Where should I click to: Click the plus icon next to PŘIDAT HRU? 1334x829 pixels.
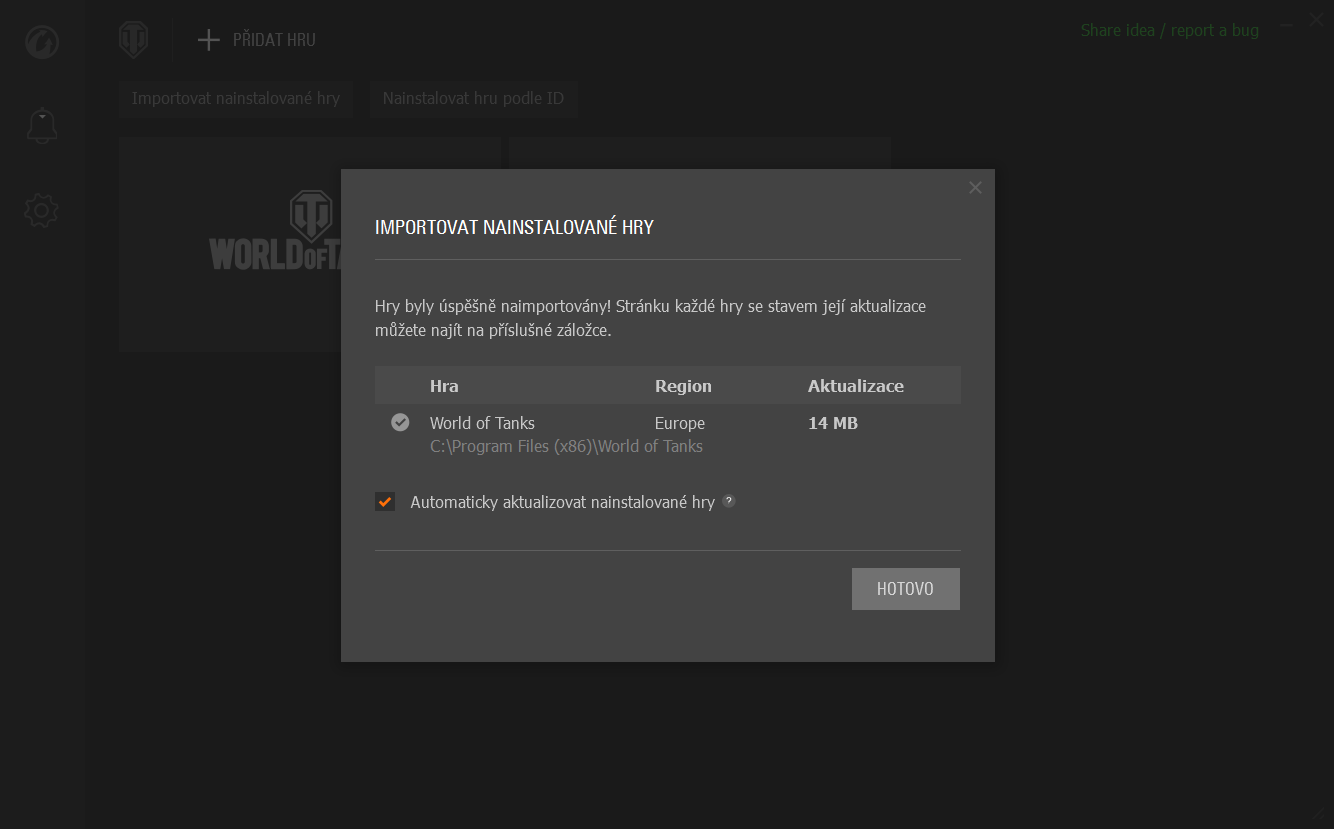[x=208, y=40]
